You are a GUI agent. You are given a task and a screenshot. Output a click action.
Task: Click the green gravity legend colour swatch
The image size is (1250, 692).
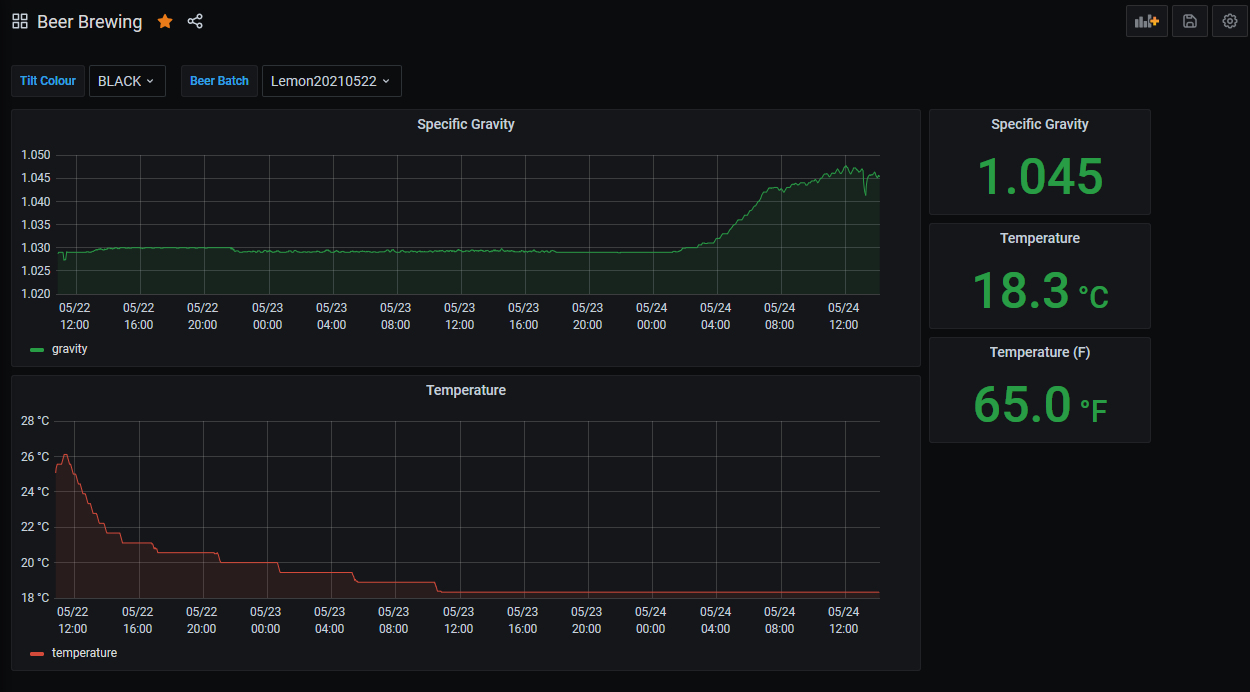(38, 350)
